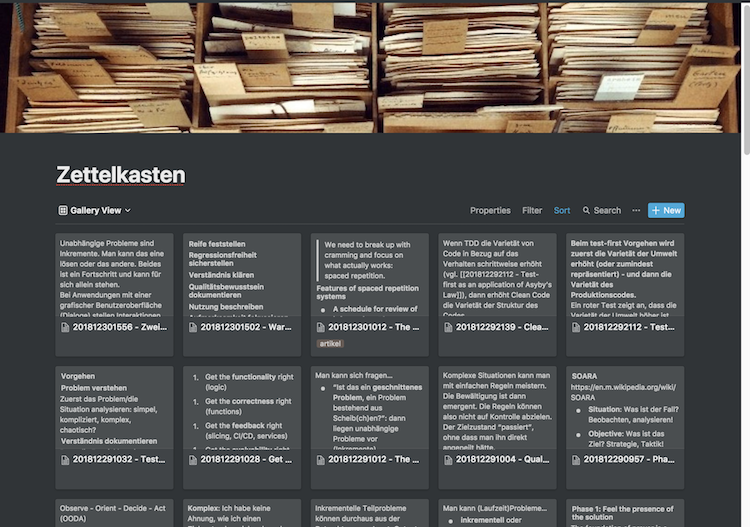Click page icon of 201812301556 card
The image size is (750, 527).
(x=65, y=327)
